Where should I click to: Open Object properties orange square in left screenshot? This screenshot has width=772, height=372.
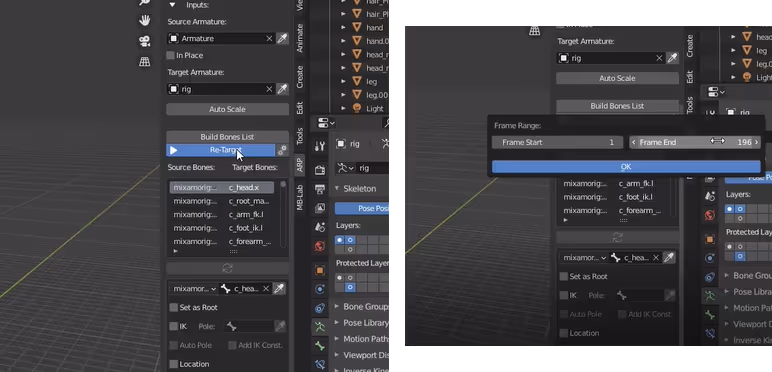(320, 270)
